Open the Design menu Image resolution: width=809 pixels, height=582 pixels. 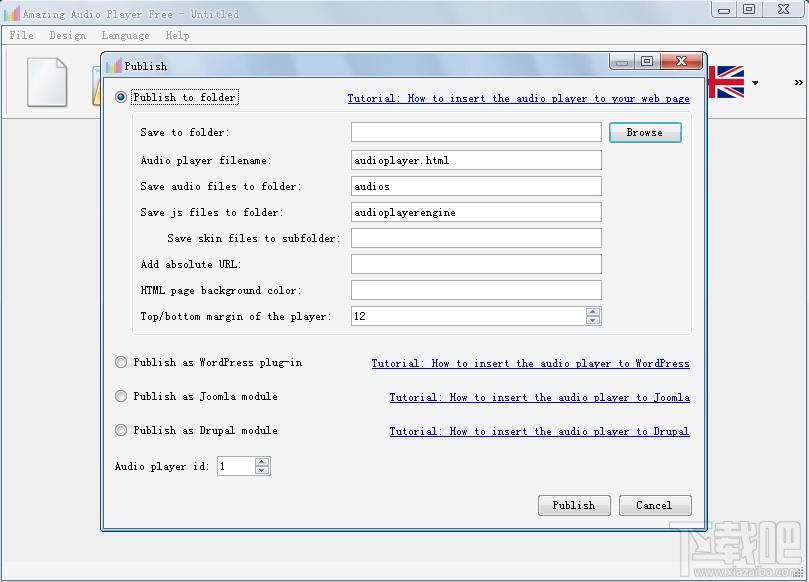68,35
